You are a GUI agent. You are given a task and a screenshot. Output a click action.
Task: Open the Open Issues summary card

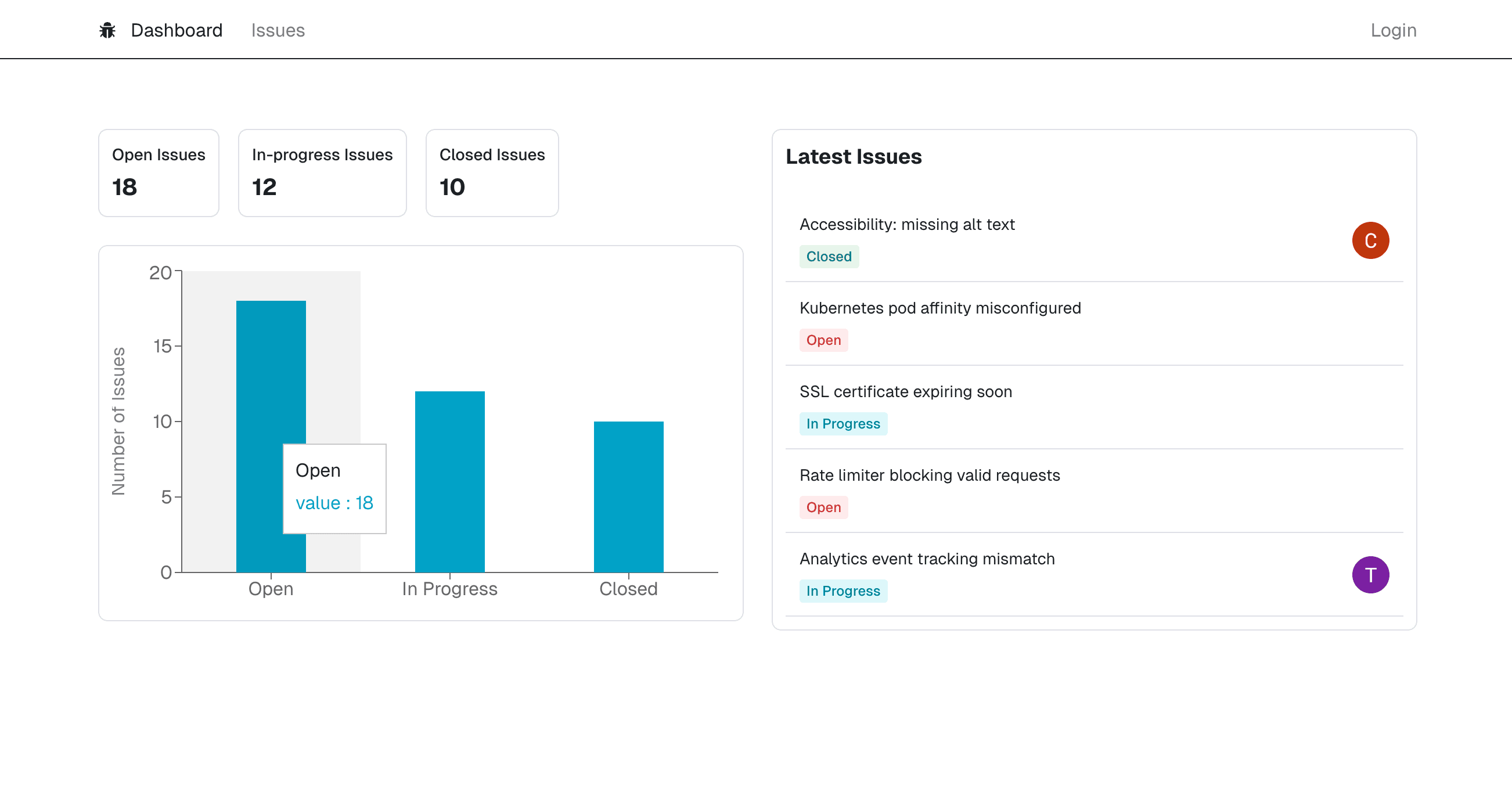coord(159,172)
